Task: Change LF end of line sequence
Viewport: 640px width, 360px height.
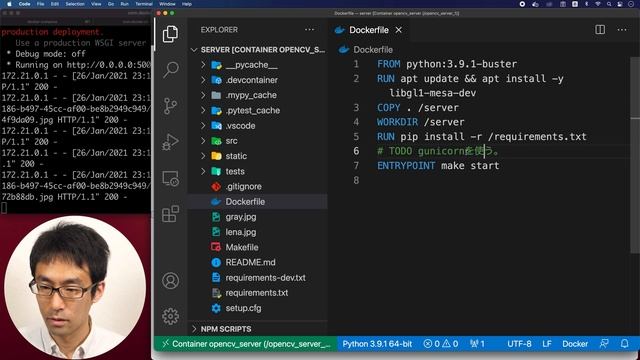Action: [547, 344]
